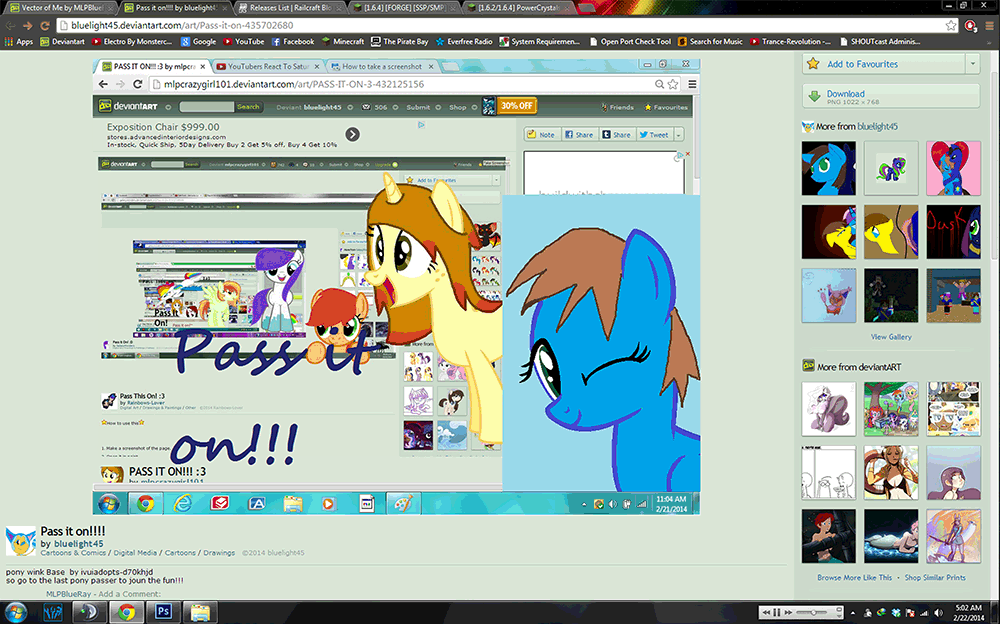Open Google Chrome from the taskbar
Image resolution: width=1000 pixels, height=624 pixels.
click(x=126, y=613)
